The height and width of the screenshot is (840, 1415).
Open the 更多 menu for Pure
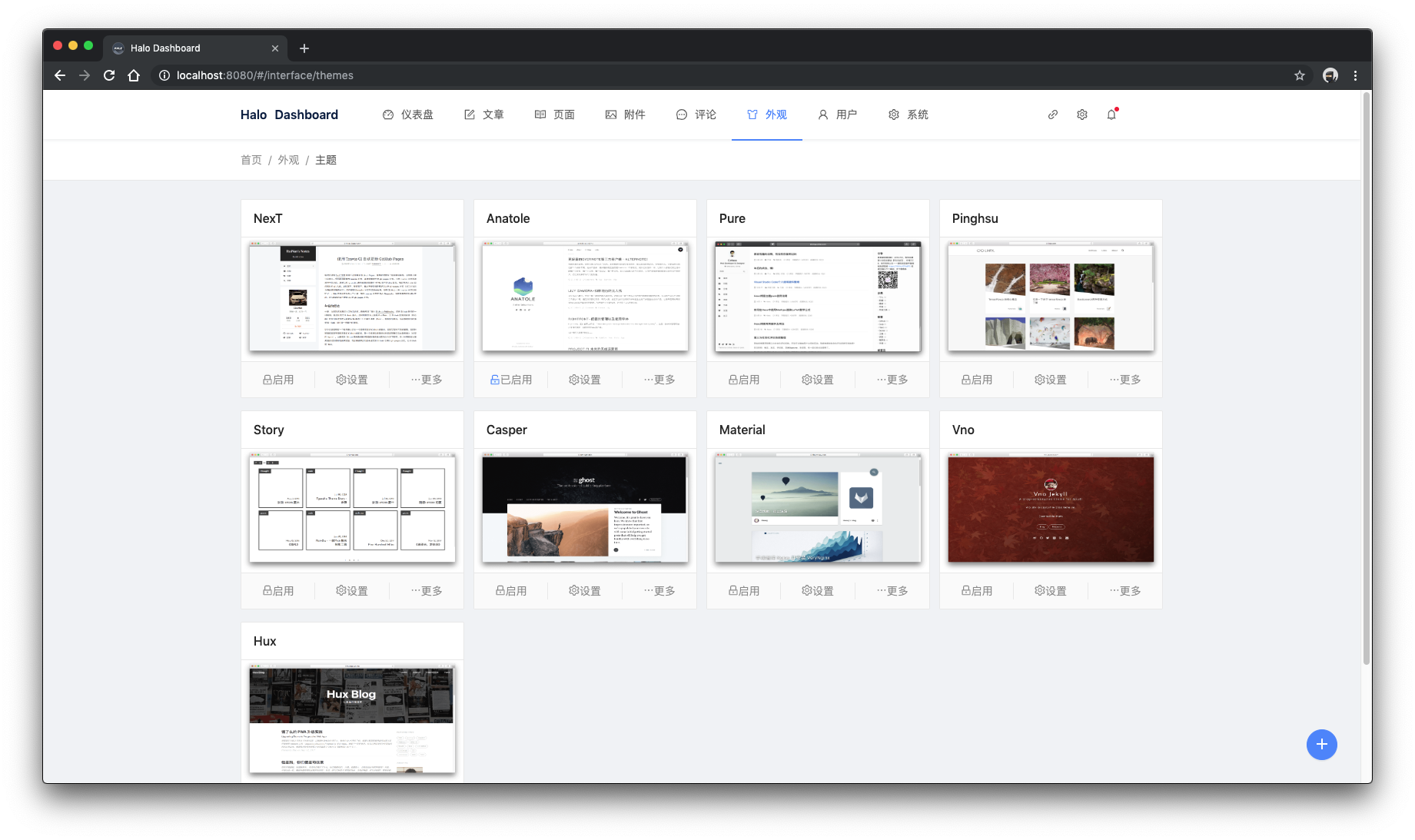(892, 379)
